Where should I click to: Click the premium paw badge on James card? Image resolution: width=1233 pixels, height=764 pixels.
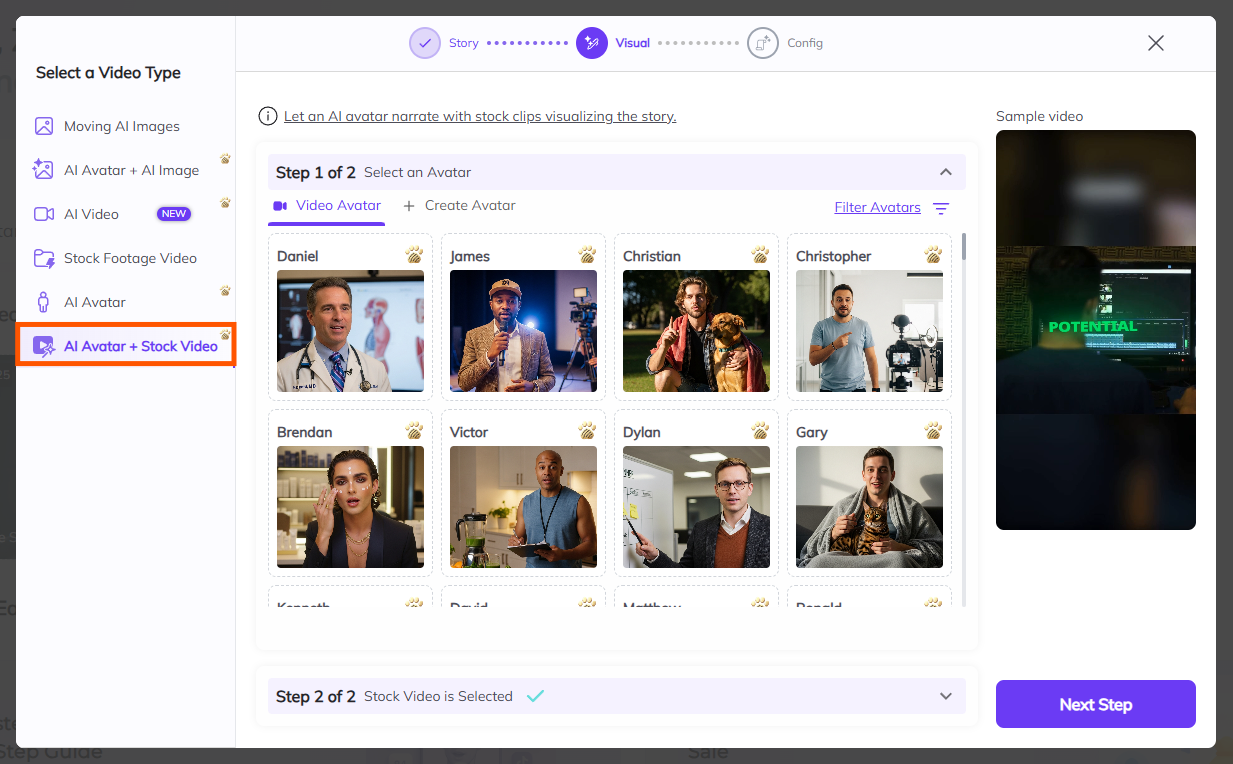587,255
